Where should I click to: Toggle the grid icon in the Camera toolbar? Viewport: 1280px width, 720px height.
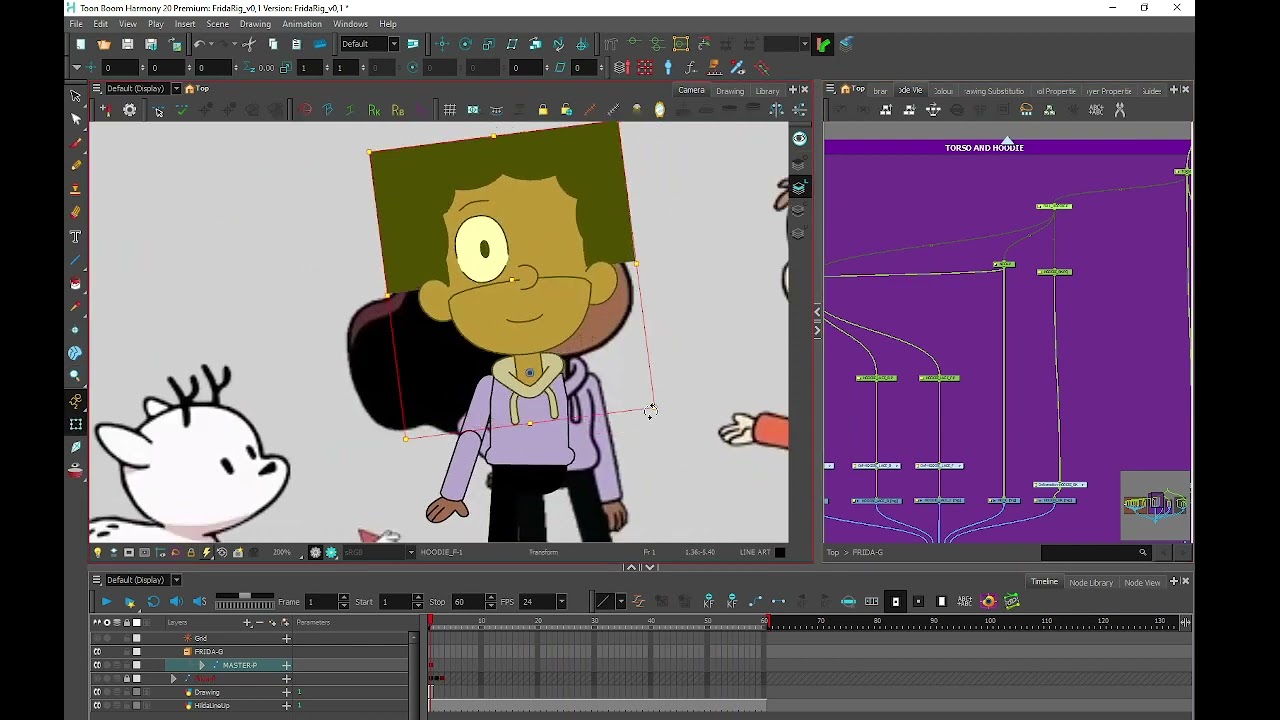(450, 110)
